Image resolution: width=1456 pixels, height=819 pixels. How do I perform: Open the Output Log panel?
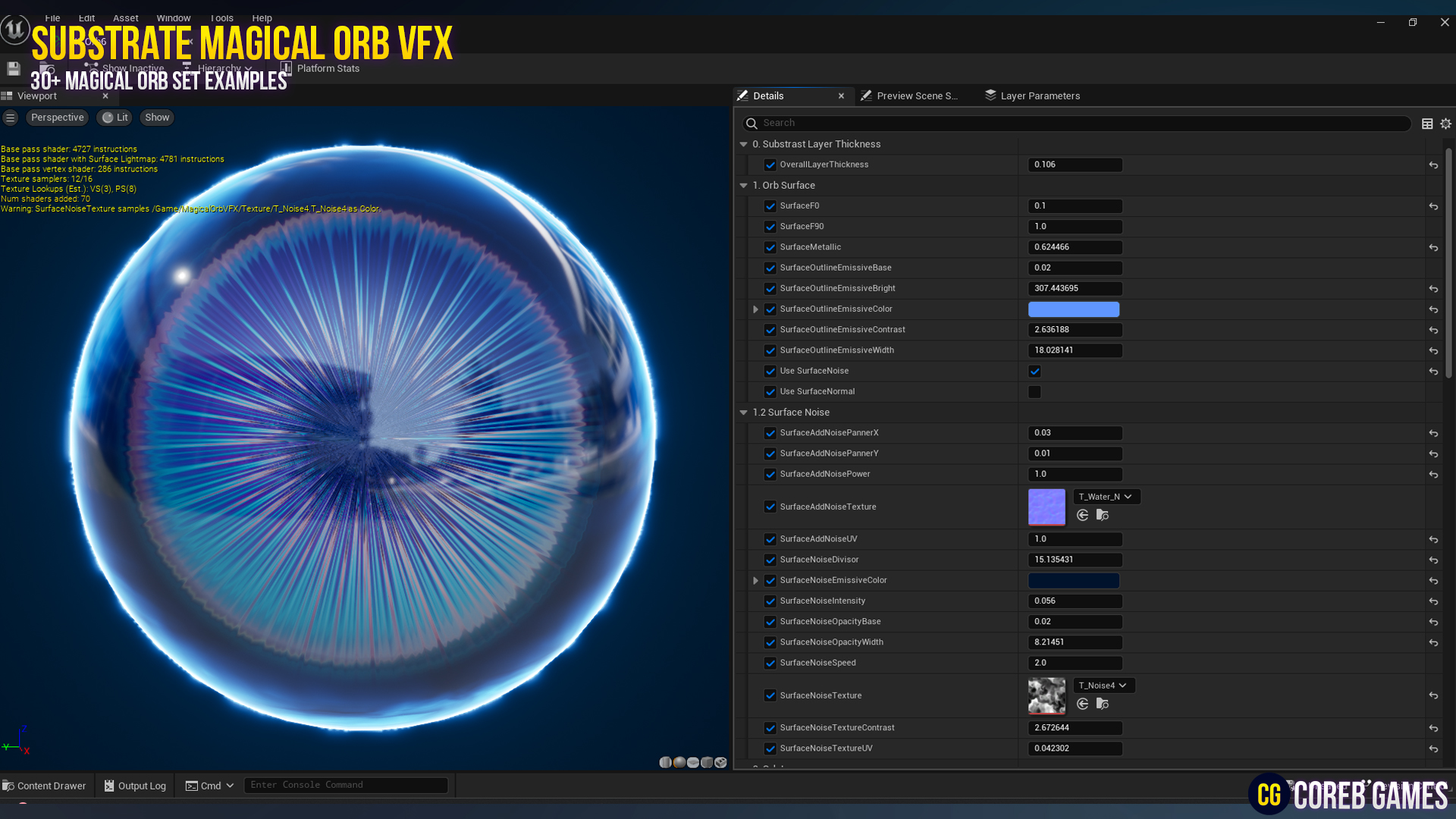coord(134,785)
